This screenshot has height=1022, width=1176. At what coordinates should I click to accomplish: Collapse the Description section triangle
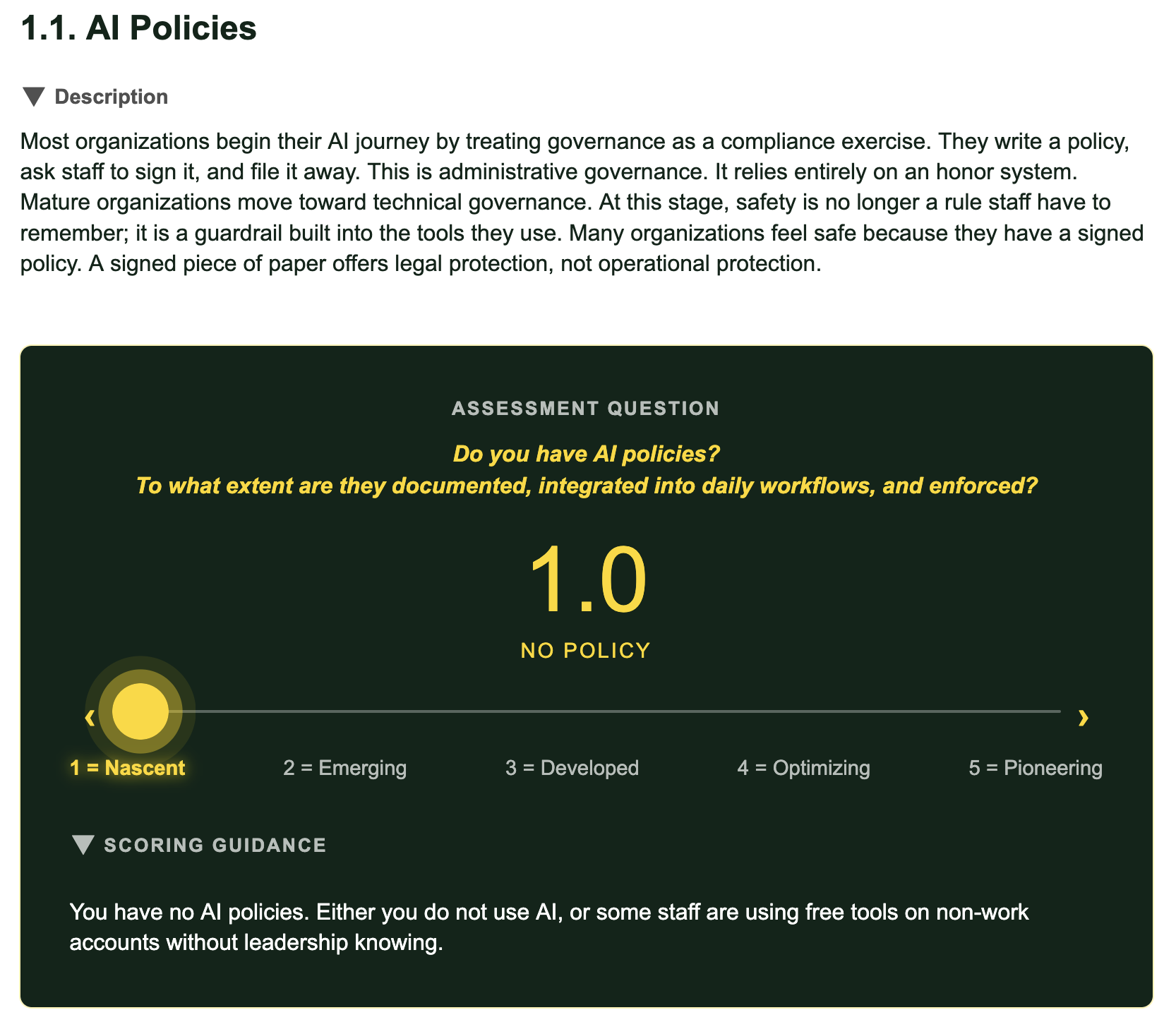click(x=34, y=97)
